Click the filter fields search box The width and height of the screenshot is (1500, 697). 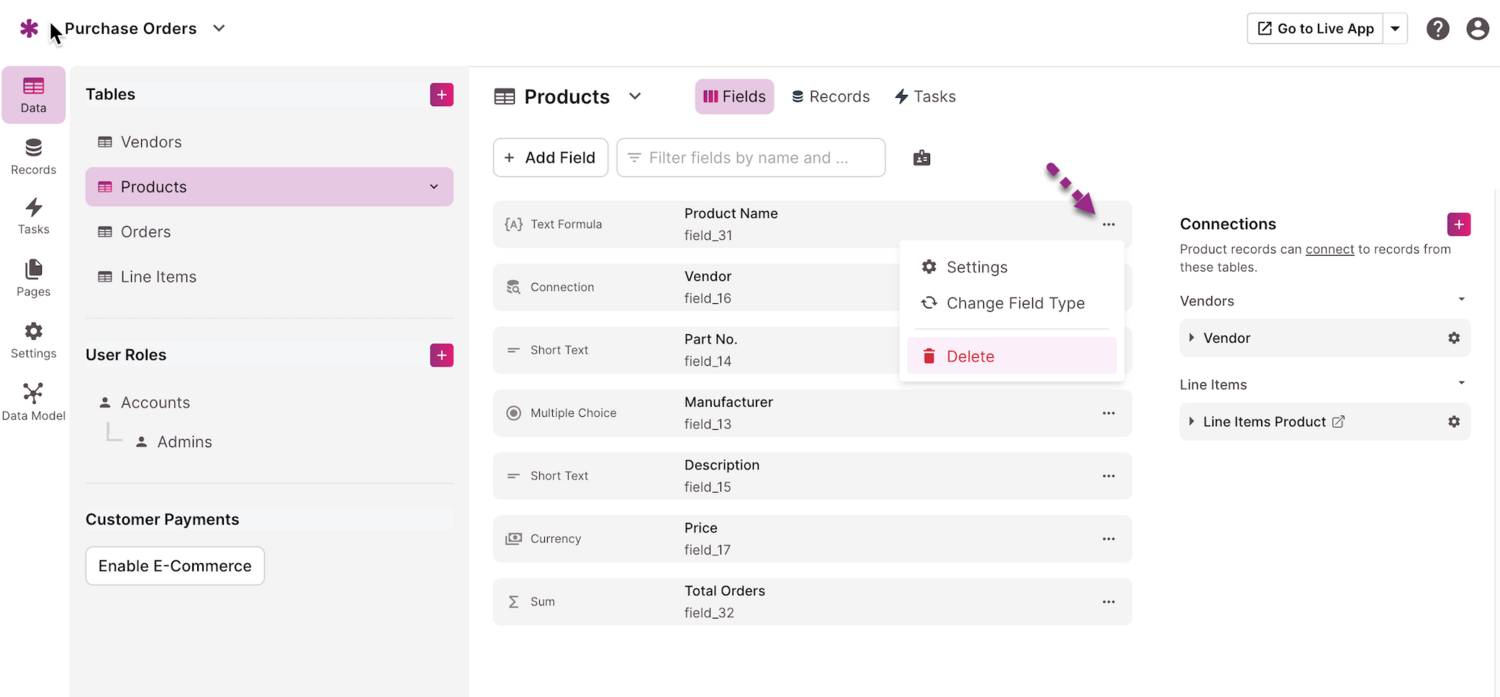pos(750,158)
